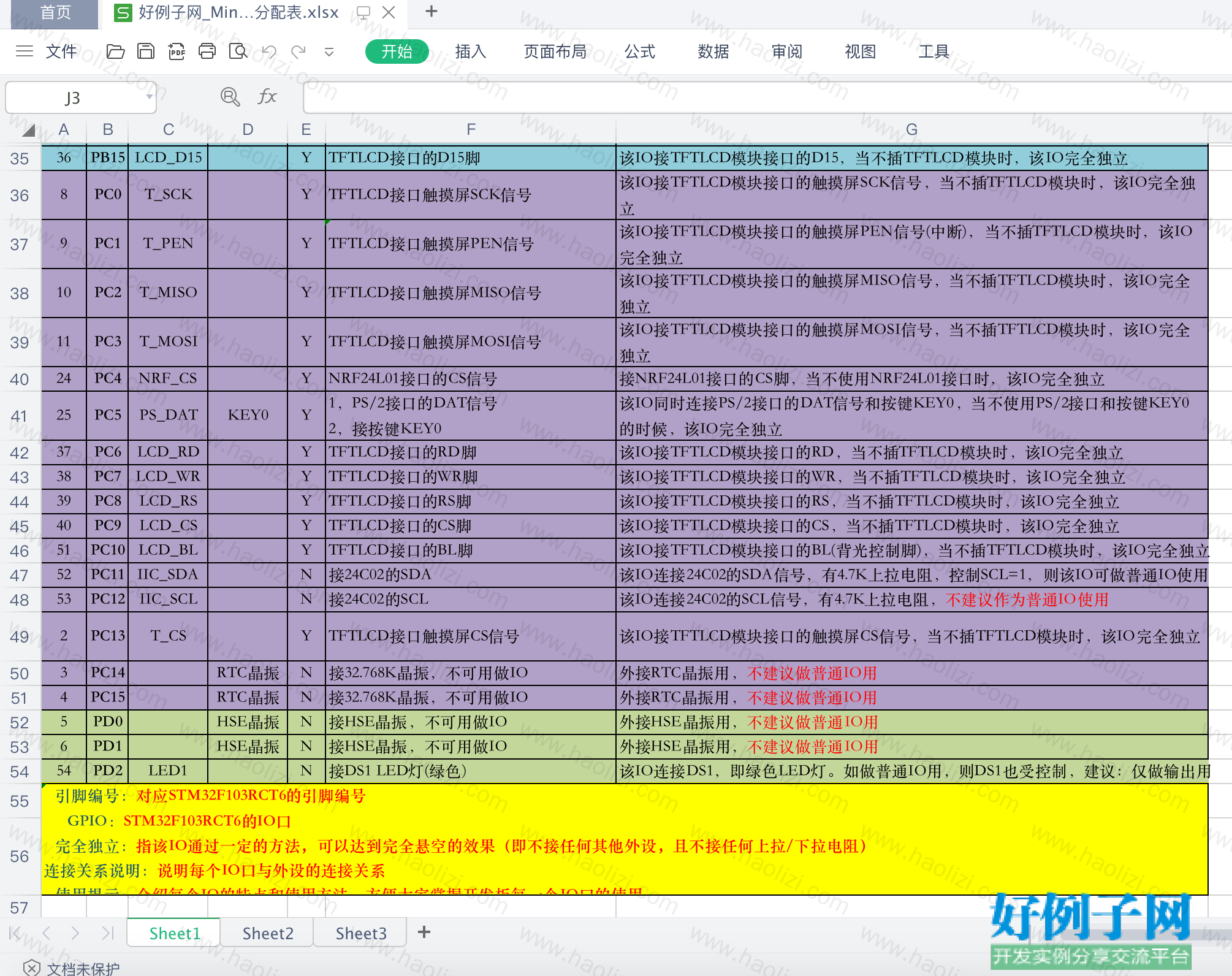Viewport: 1232px width, 976px height.
Task: Click the save icon
Action: pyautogui.click(x=146, y=51)
